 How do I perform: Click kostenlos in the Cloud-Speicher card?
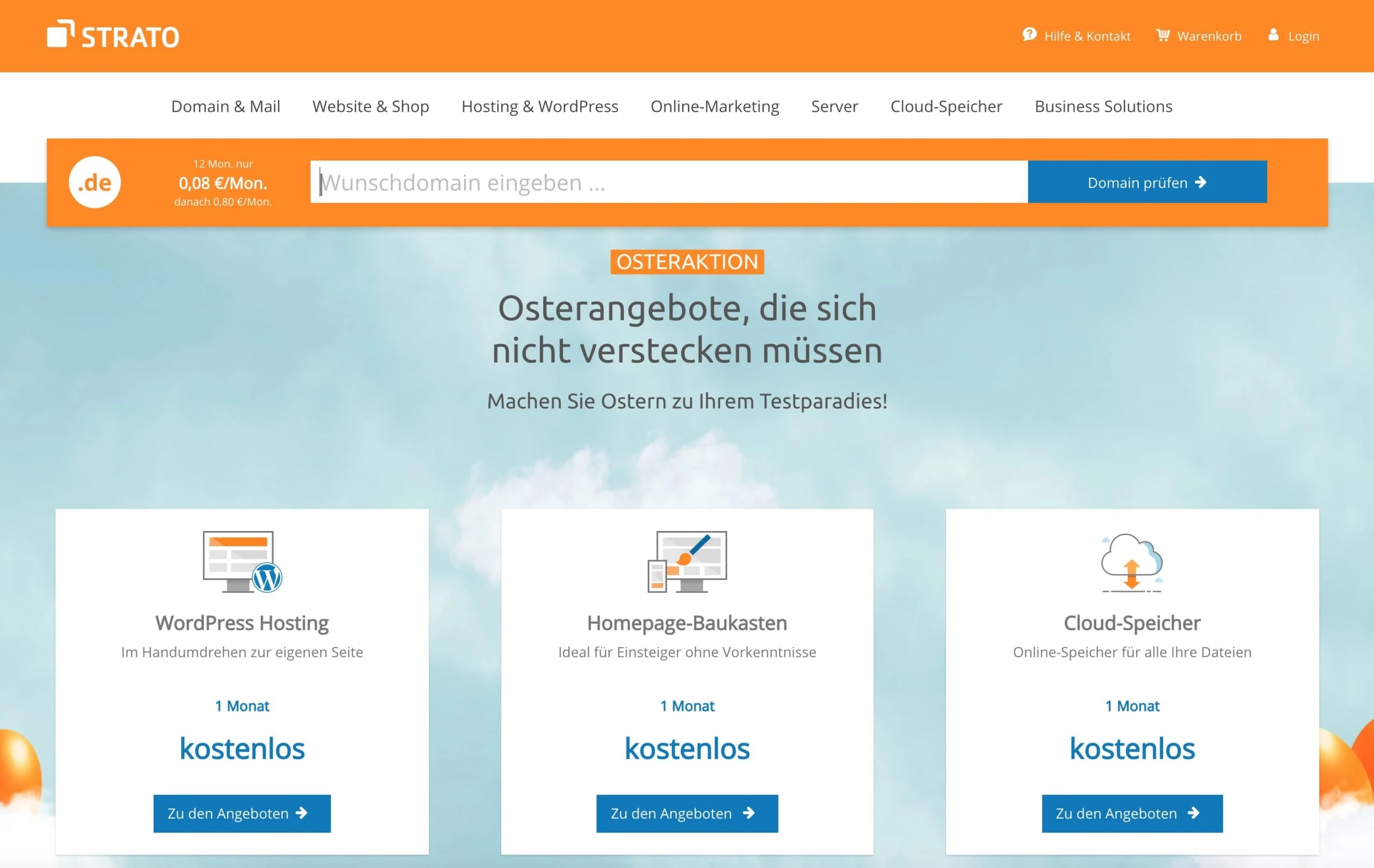point(1132,748)
